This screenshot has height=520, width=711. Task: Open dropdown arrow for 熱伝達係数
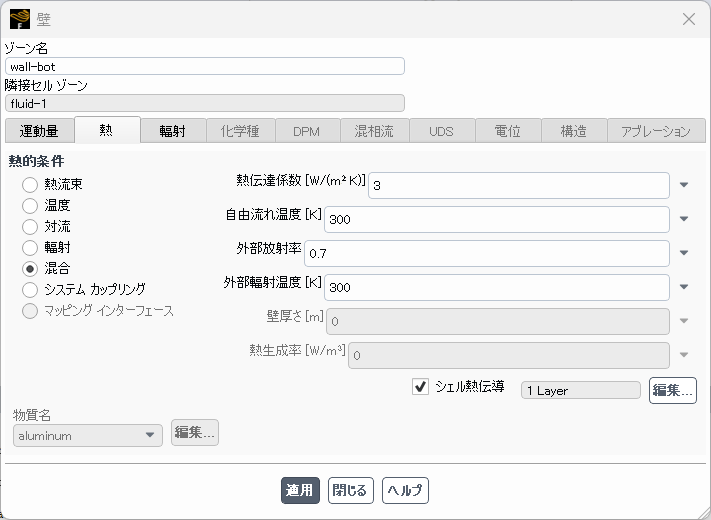click(x=684, y=185)
